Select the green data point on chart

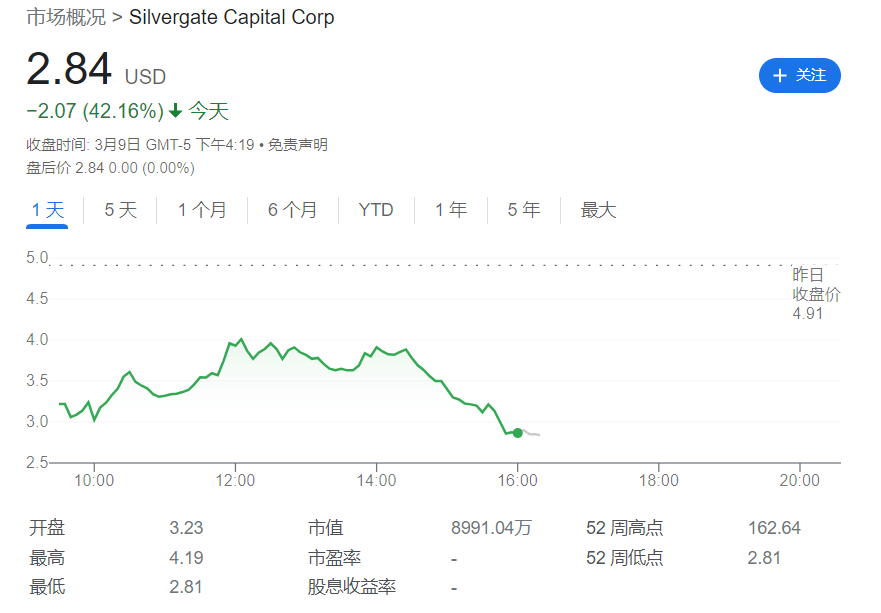click(x=517, y=432)
